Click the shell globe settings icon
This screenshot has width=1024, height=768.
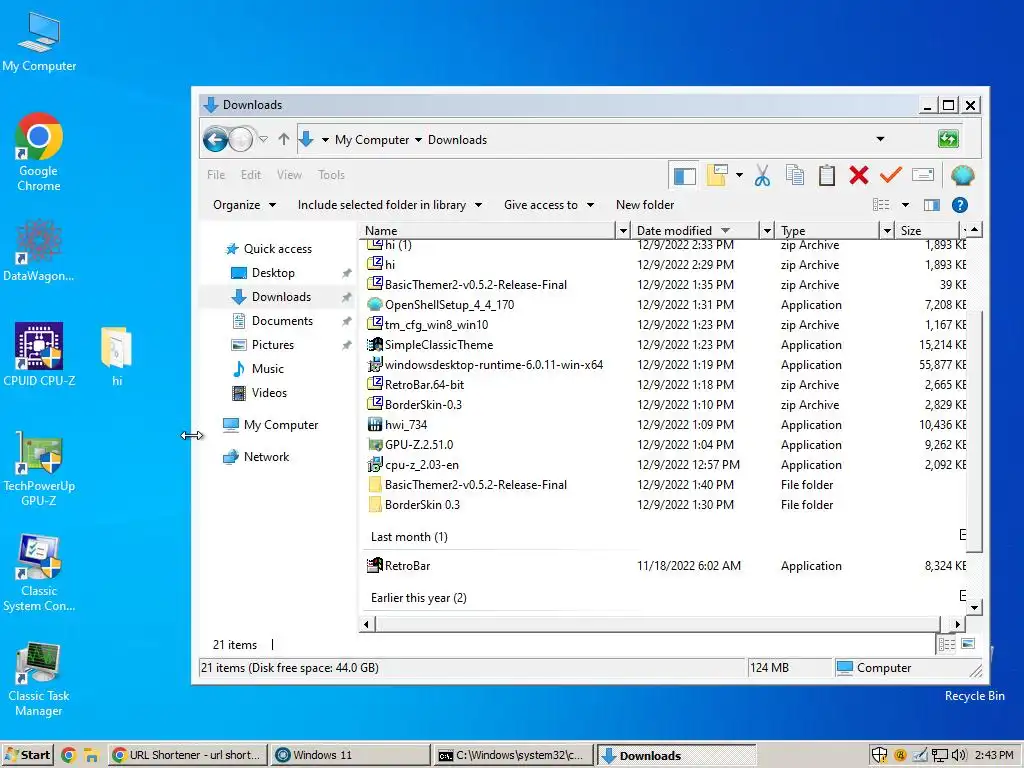click(x=962, y=175)
